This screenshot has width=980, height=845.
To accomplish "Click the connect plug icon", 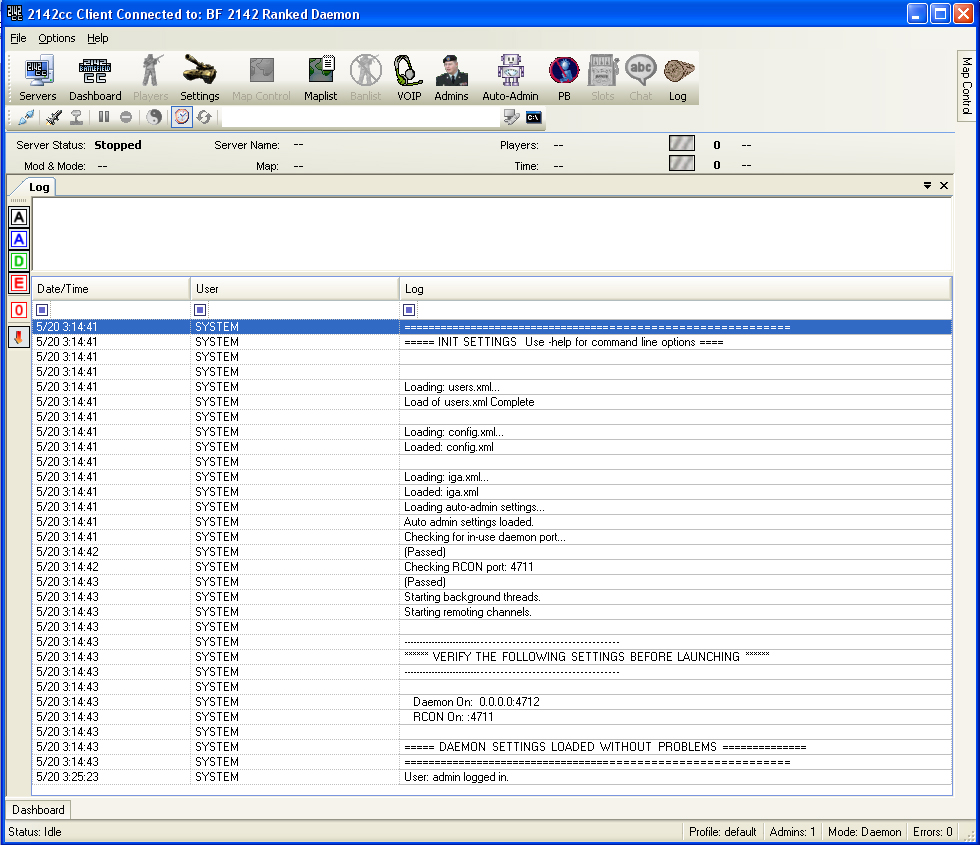I will point(27,117).
